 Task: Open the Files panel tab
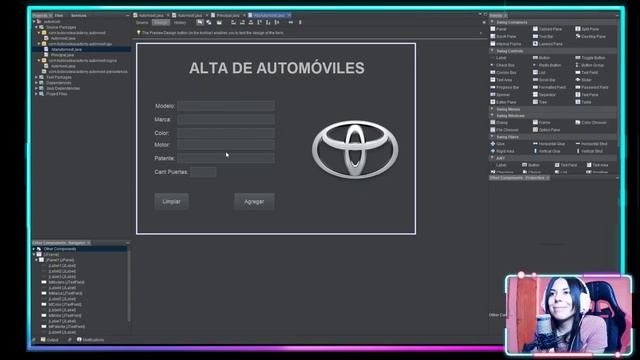[59, 16]
